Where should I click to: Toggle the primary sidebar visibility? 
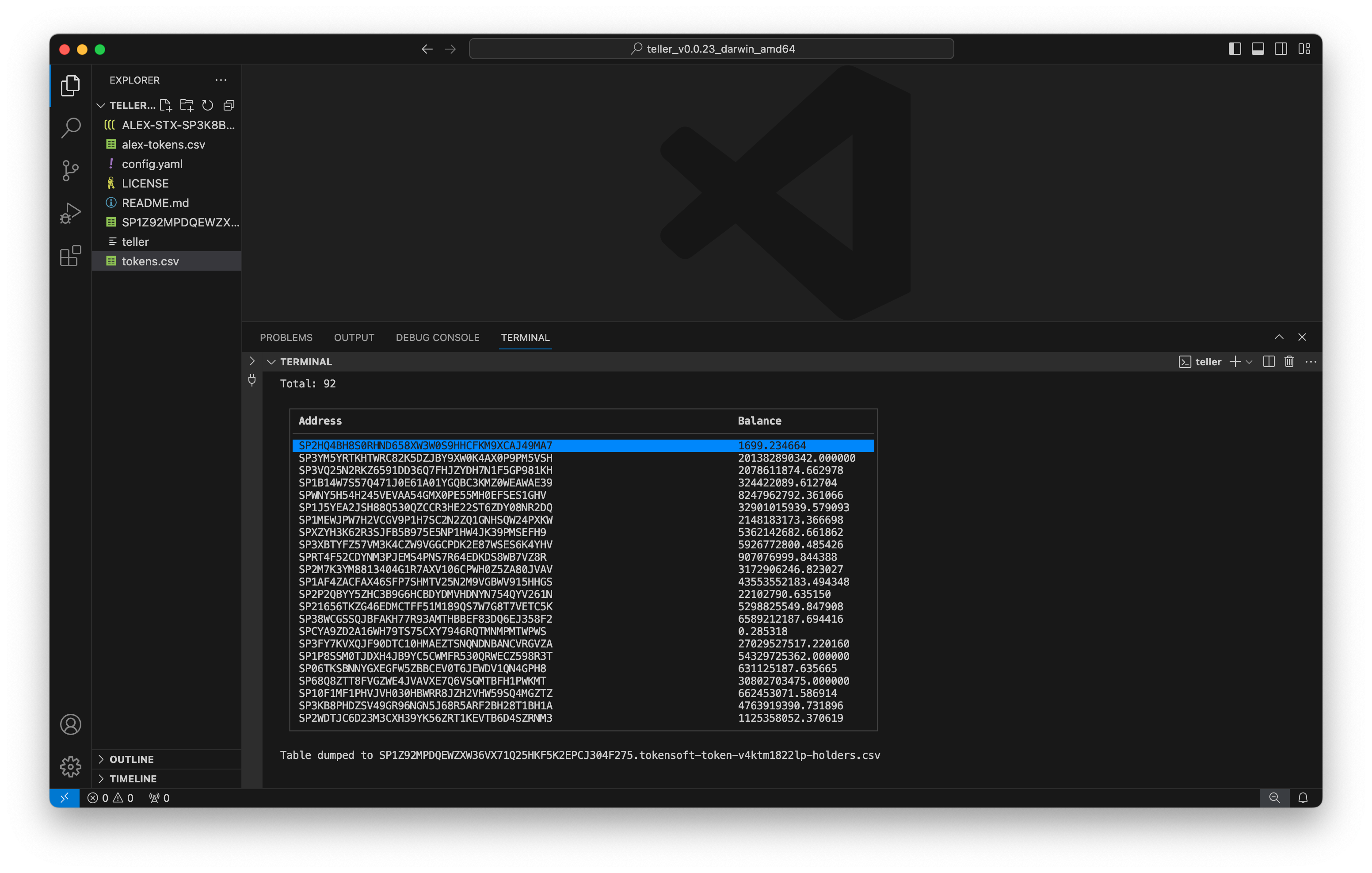[1235, 49]
